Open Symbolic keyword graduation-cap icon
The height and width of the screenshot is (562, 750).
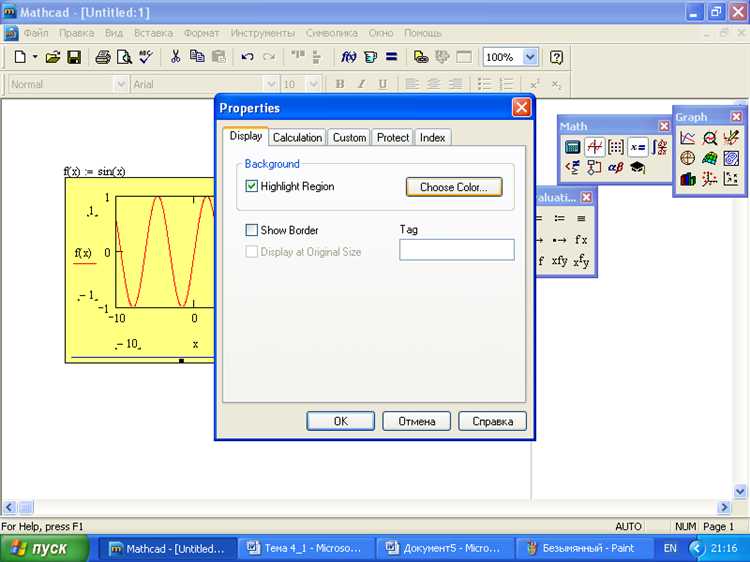tap(638, 167)
